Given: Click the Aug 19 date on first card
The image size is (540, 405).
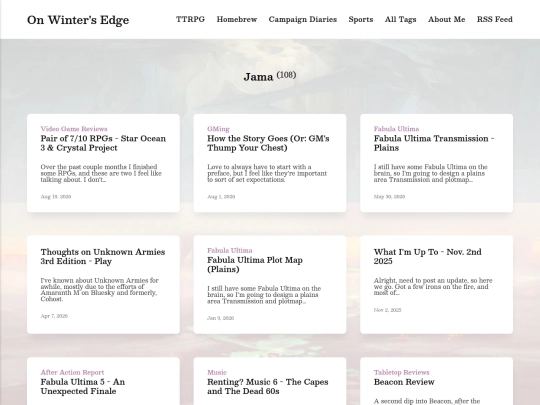Looking at the screenshot, I should pyautogui.click(x=56, y=197).
